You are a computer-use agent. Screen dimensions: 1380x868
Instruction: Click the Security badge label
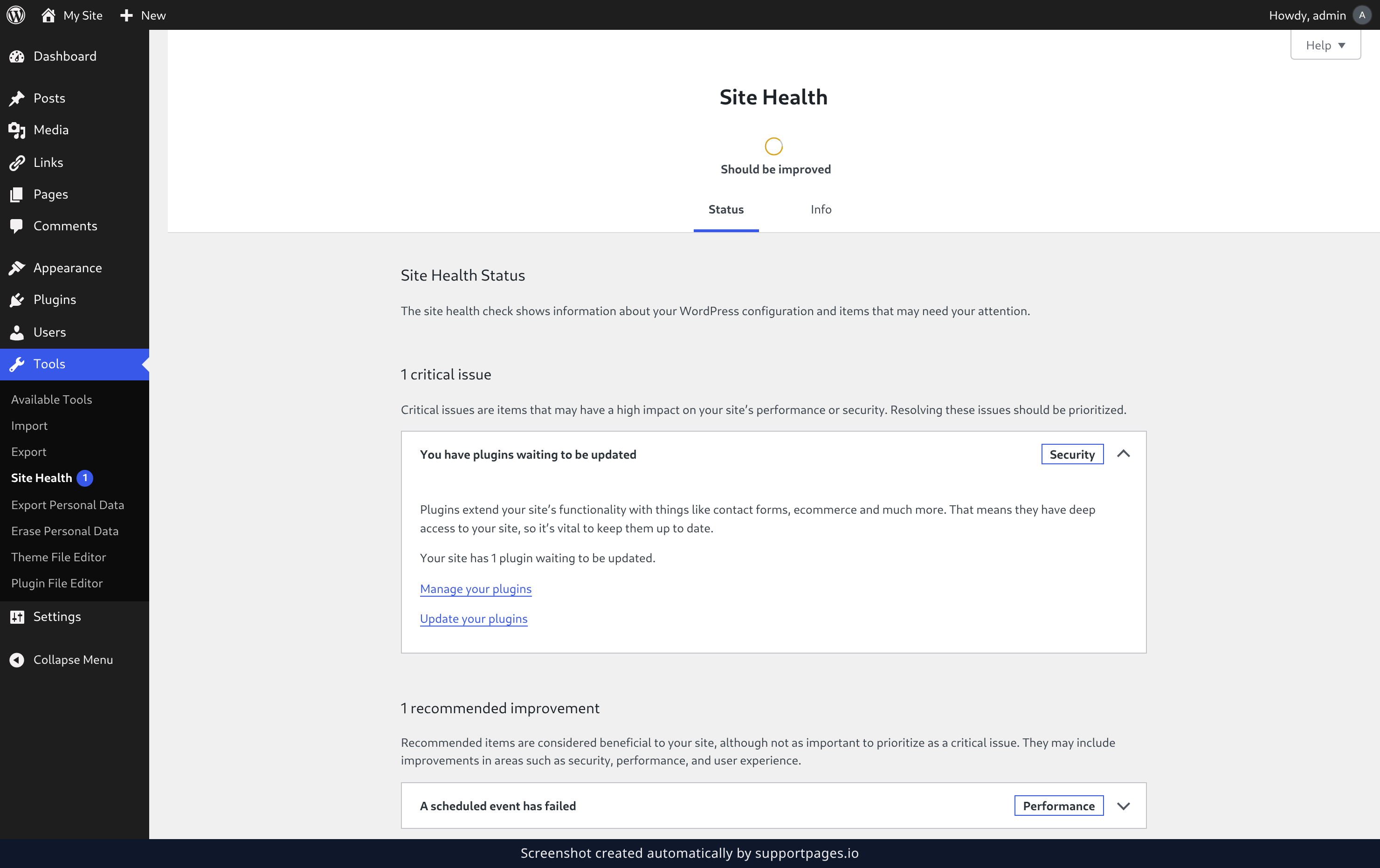click(1072, 455)
